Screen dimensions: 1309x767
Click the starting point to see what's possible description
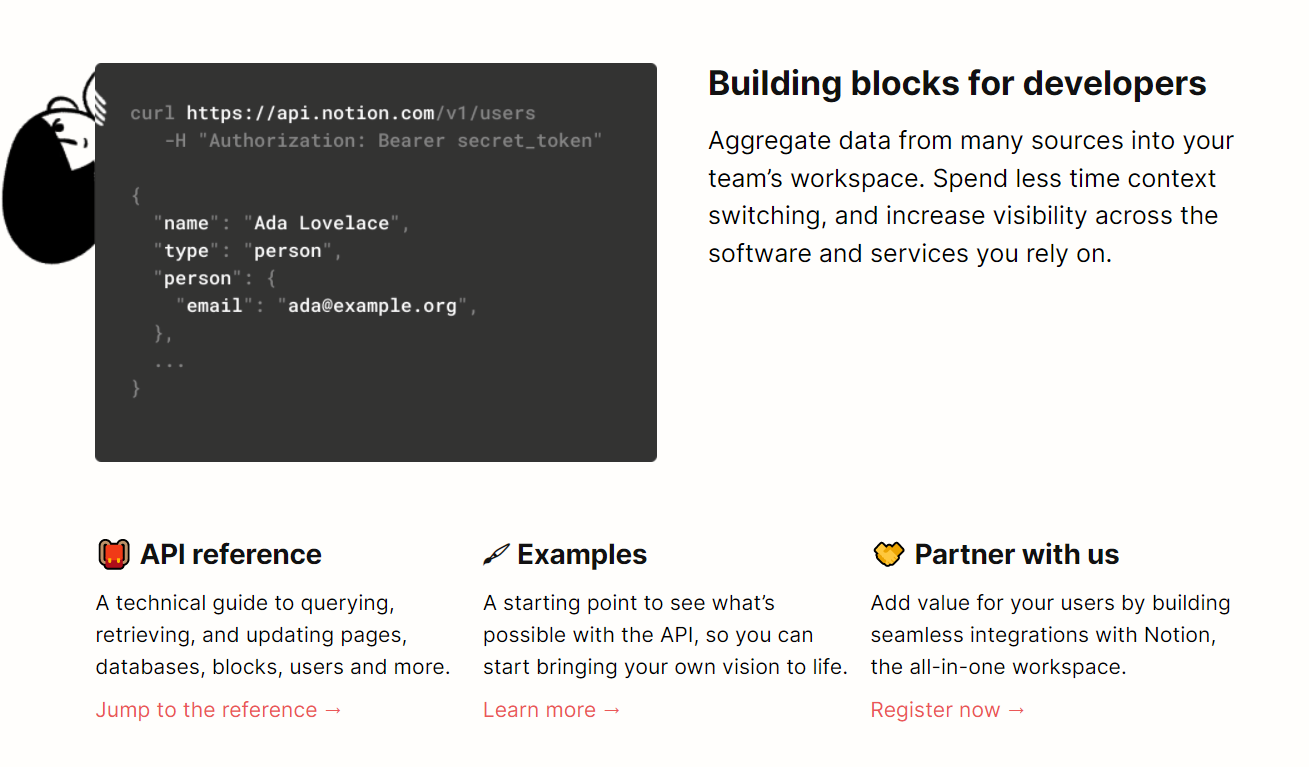pyautogui.click(x=665, y=635)
